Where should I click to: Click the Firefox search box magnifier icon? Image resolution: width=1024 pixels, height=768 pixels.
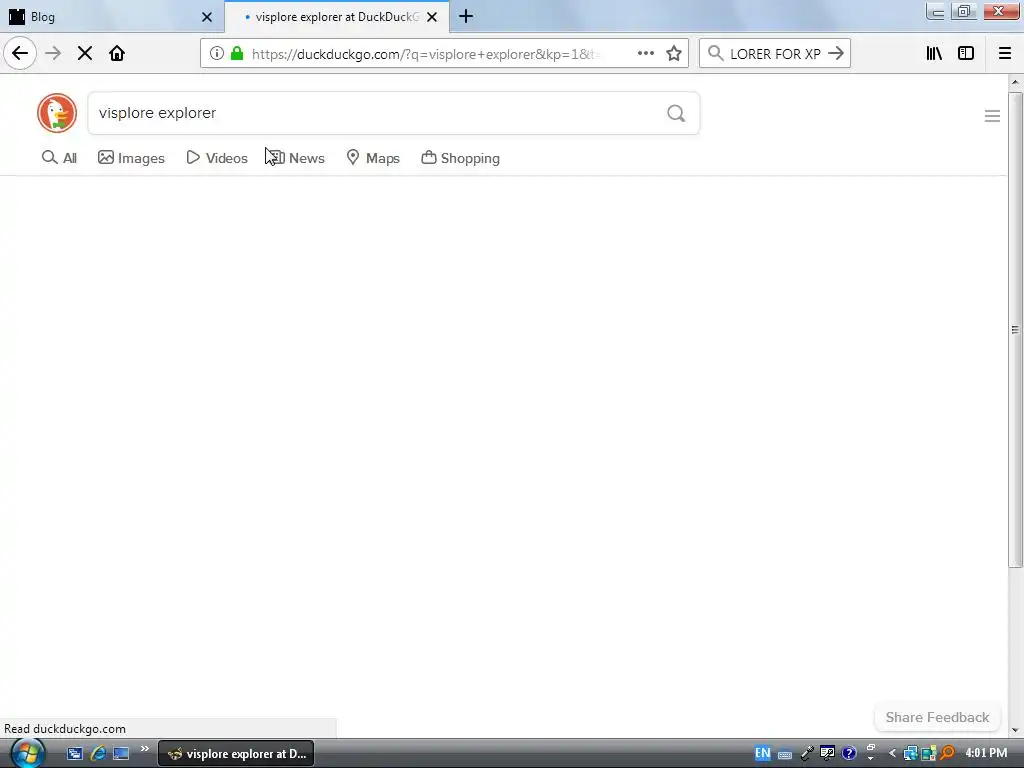(716, 54)
